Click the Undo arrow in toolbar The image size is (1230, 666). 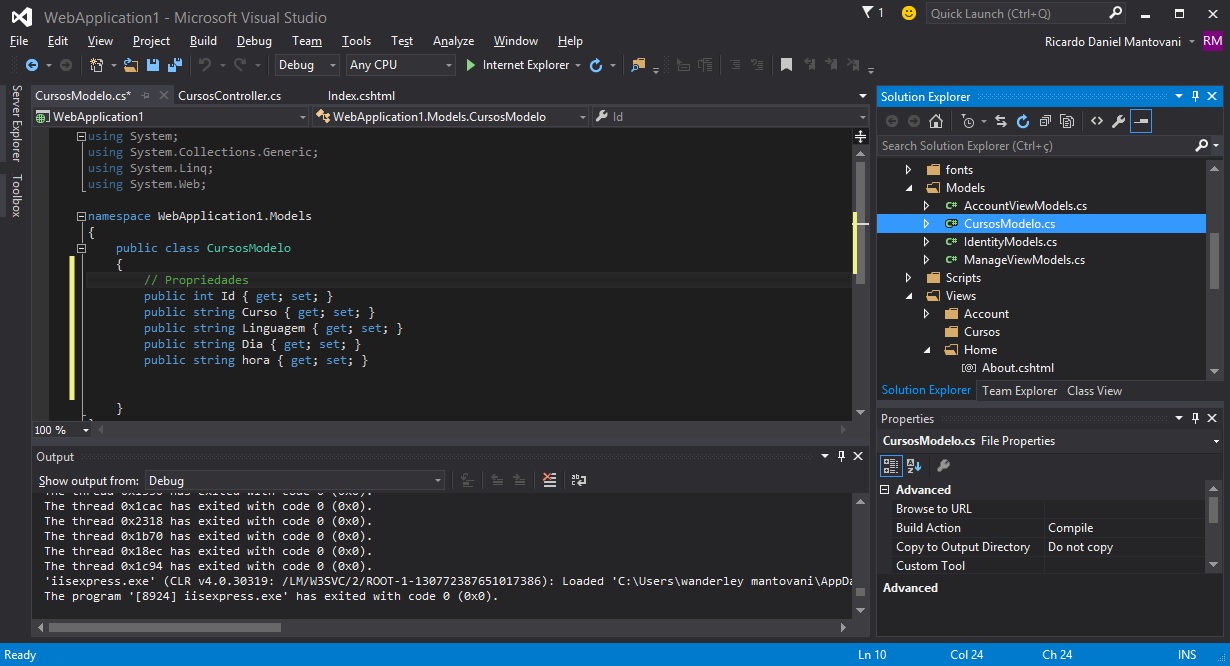(205, 65)
